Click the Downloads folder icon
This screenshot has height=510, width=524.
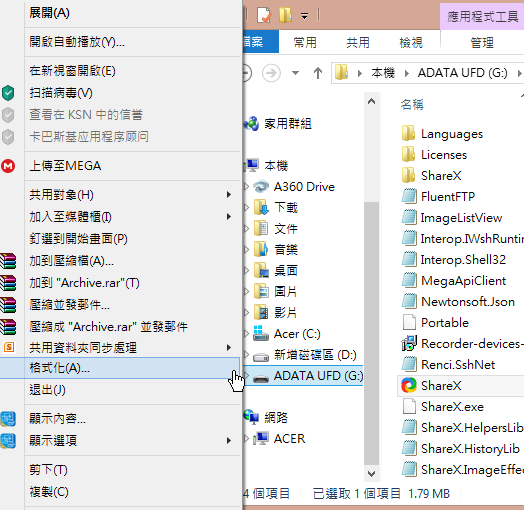click(x=261, y=208)
